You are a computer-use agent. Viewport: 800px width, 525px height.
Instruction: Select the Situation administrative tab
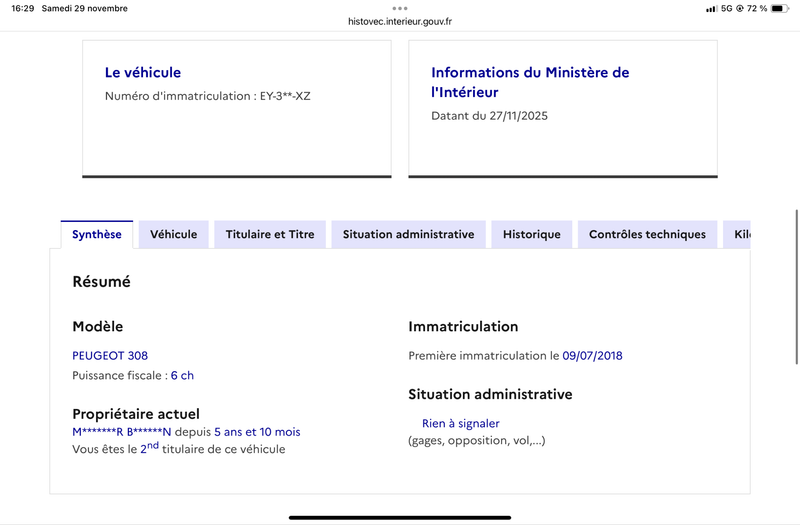[x=408, y=235]
